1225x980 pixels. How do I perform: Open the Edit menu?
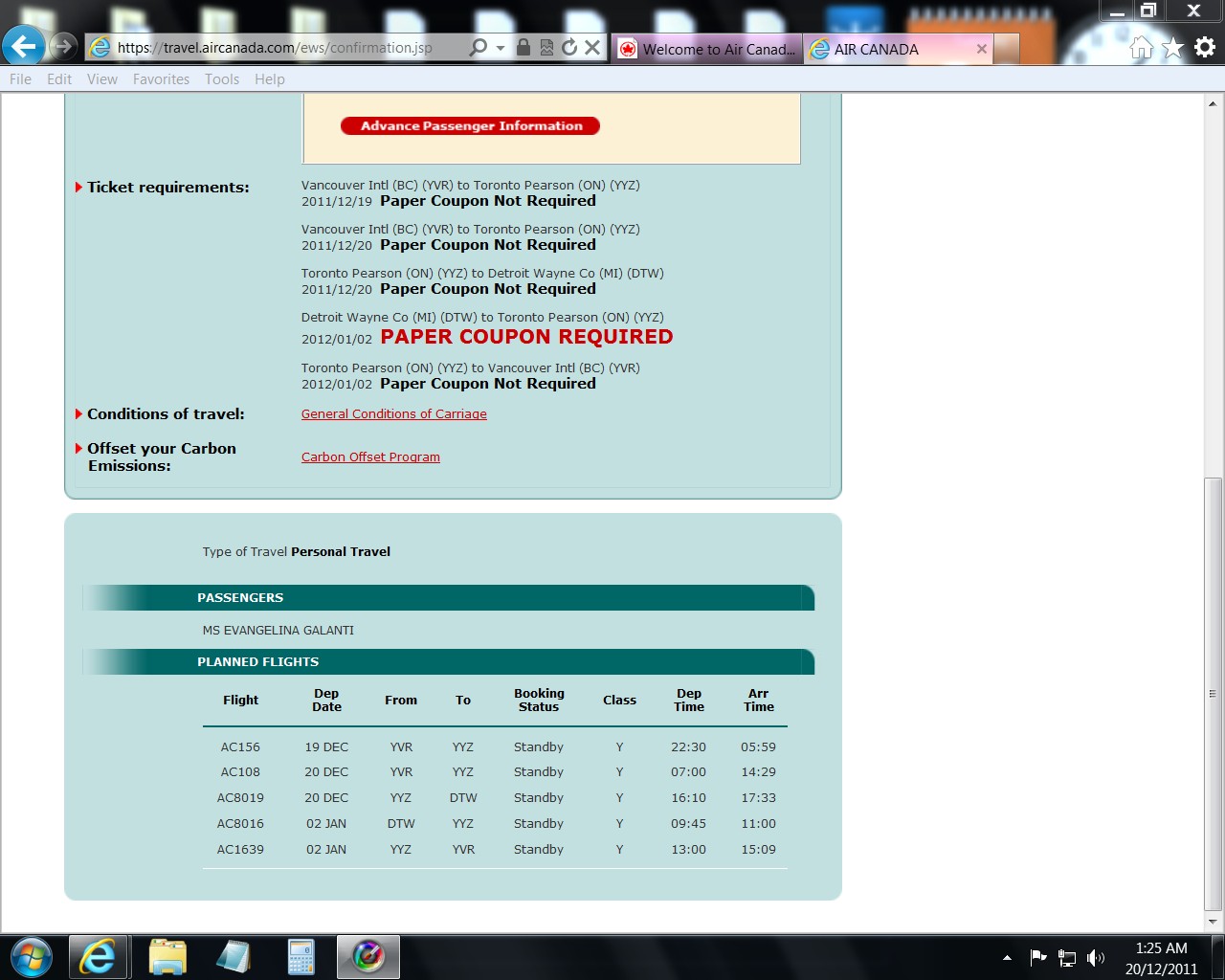pos(59,79)
